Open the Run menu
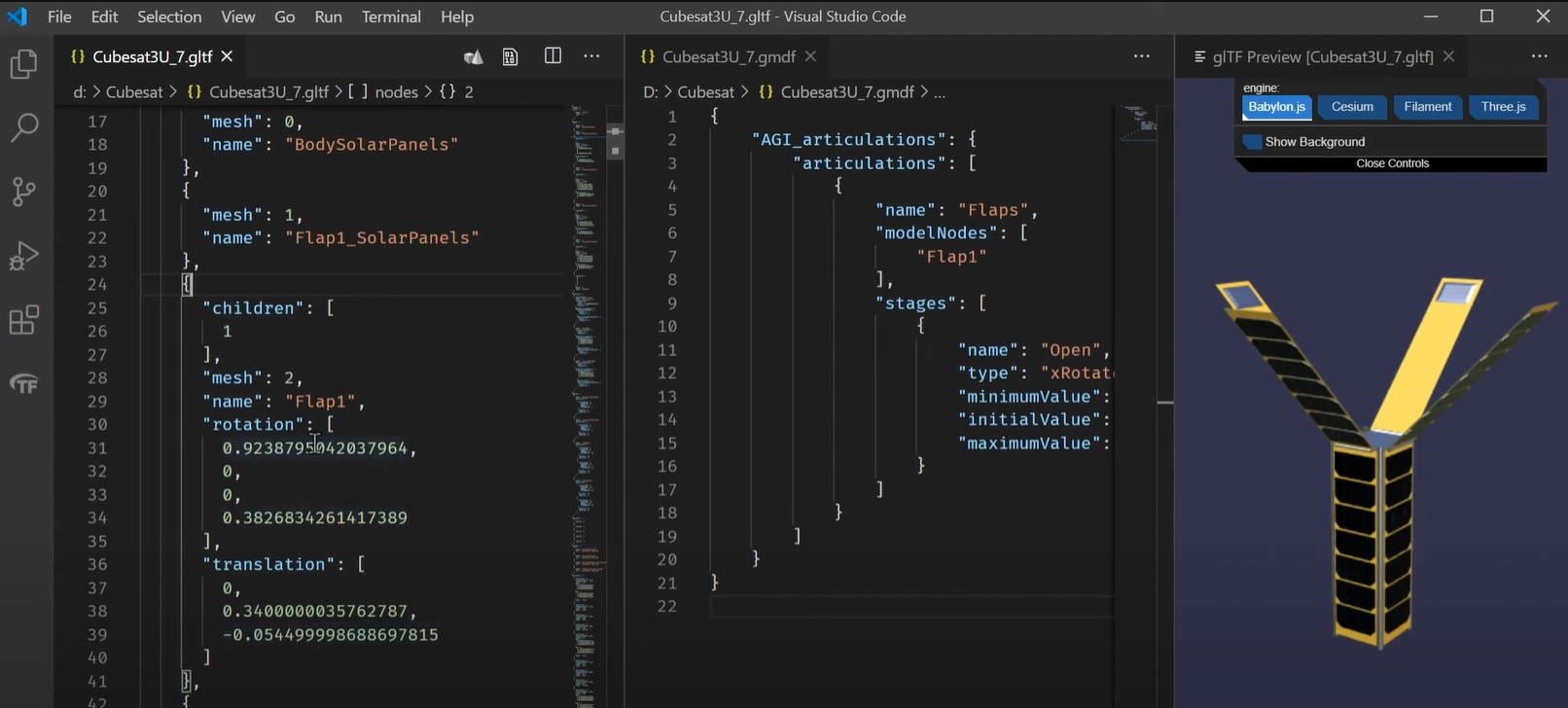The width and height of the screenshot is (1568, 708). click(328, 17)
